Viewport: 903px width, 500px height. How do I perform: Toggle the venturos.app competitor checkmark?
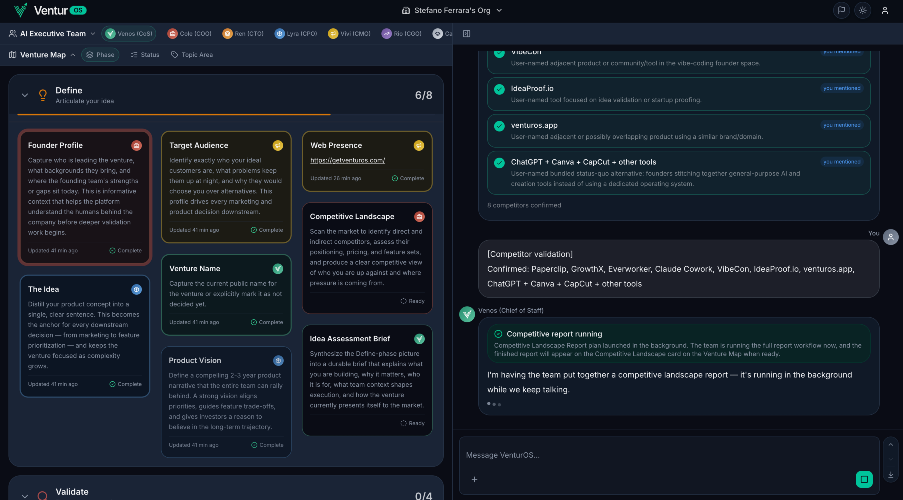click(x=499, y=126)
